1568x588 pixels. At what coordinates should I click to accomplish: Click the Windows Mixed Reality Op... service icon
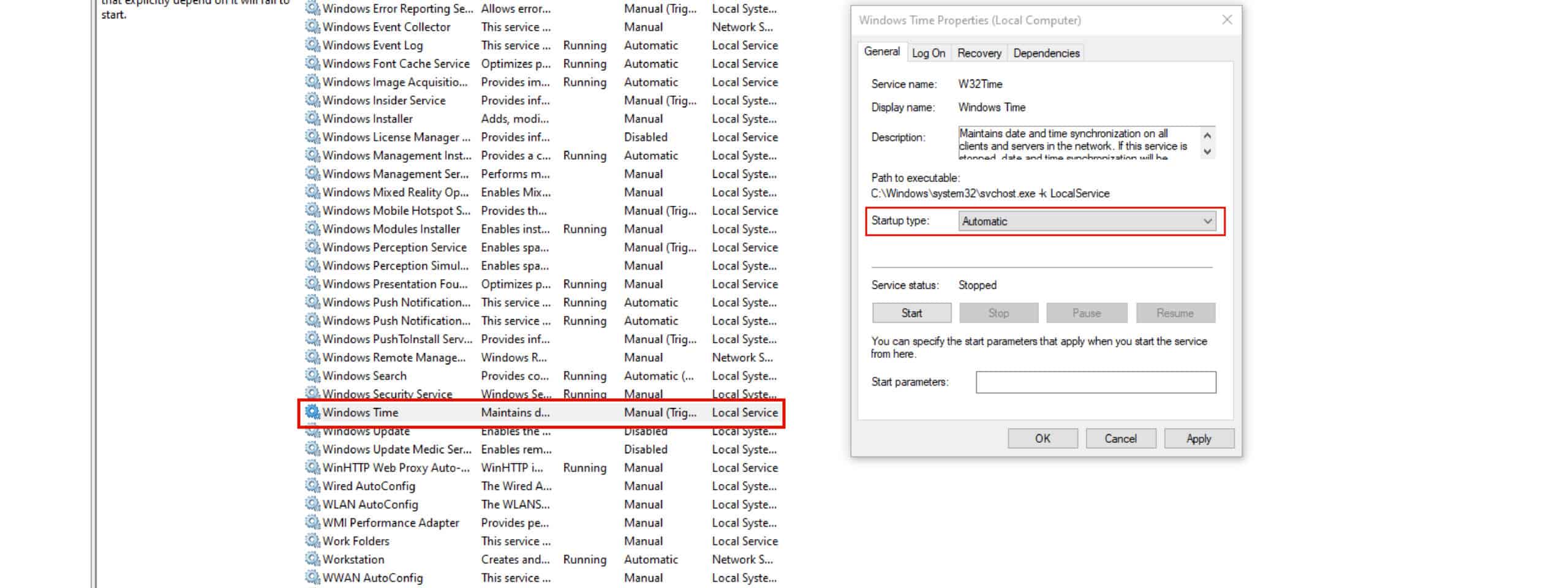point(313,192)
